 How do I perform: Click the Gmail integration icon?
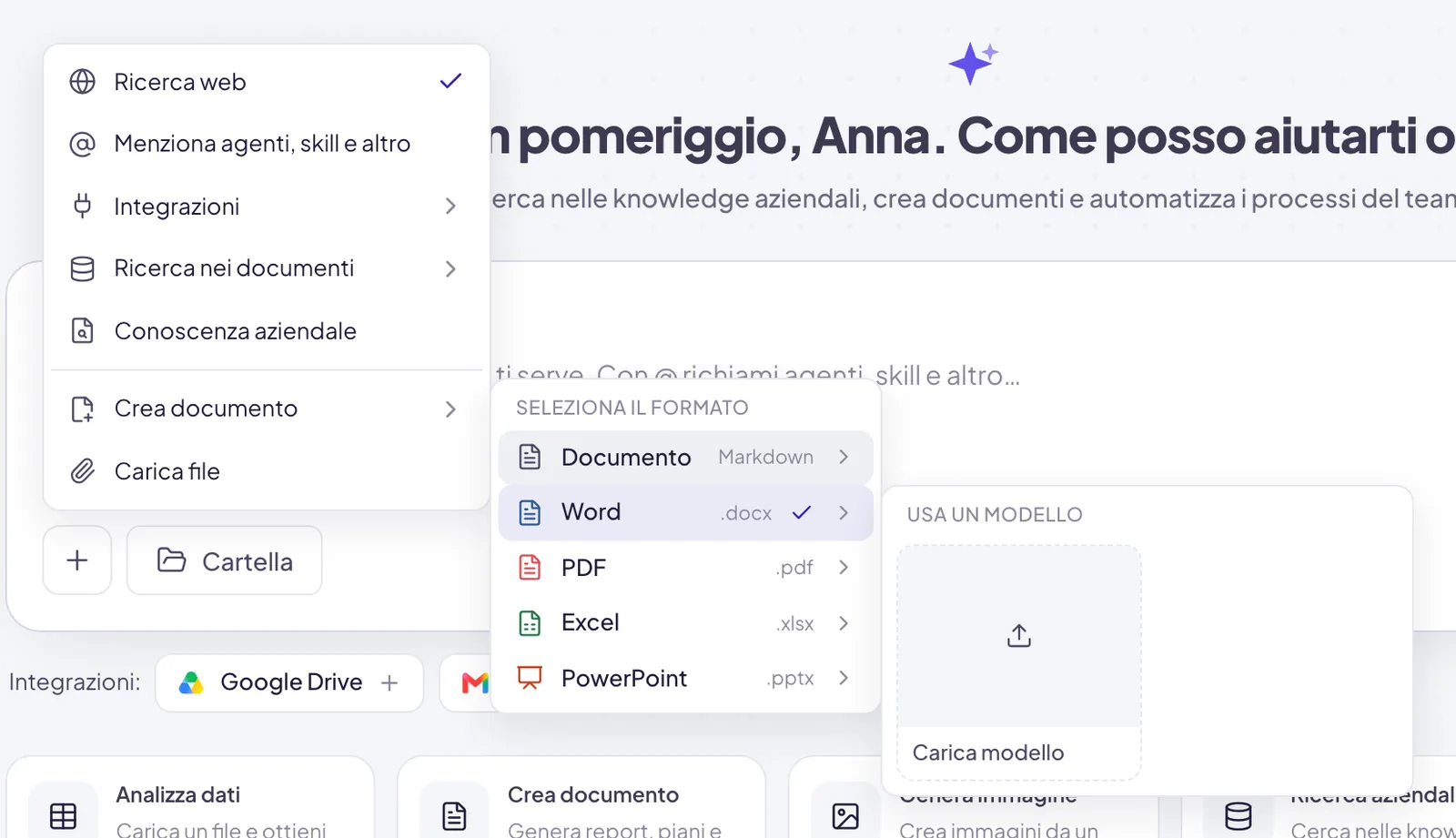pos(475,682)
